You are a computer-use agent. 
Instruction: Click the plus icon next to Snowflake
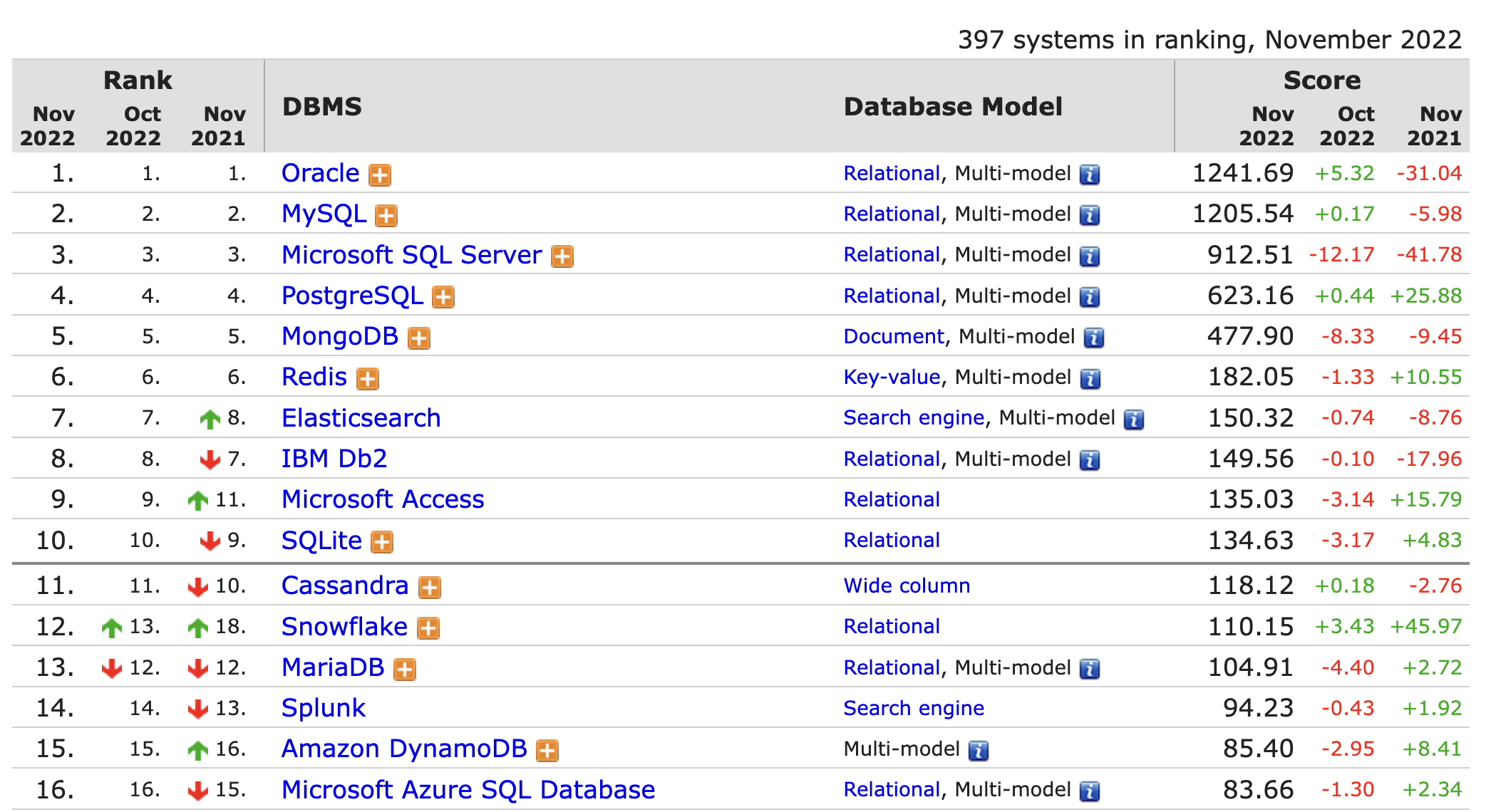(428, 628)
